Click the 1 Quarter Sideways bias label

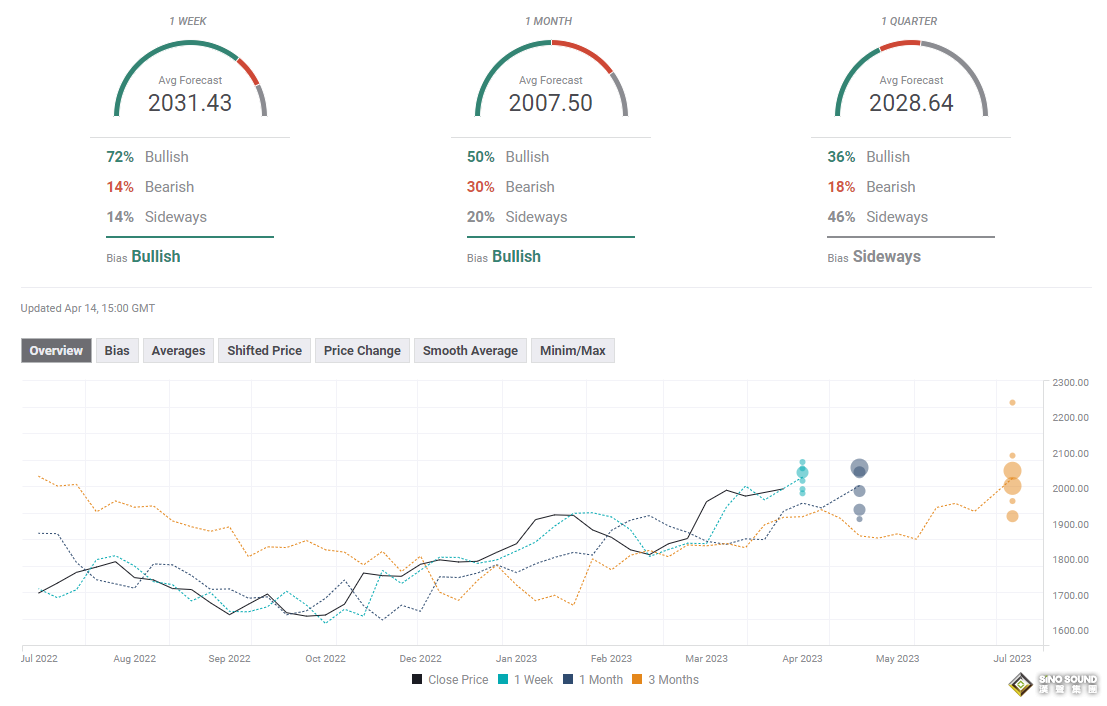(886, 257)
